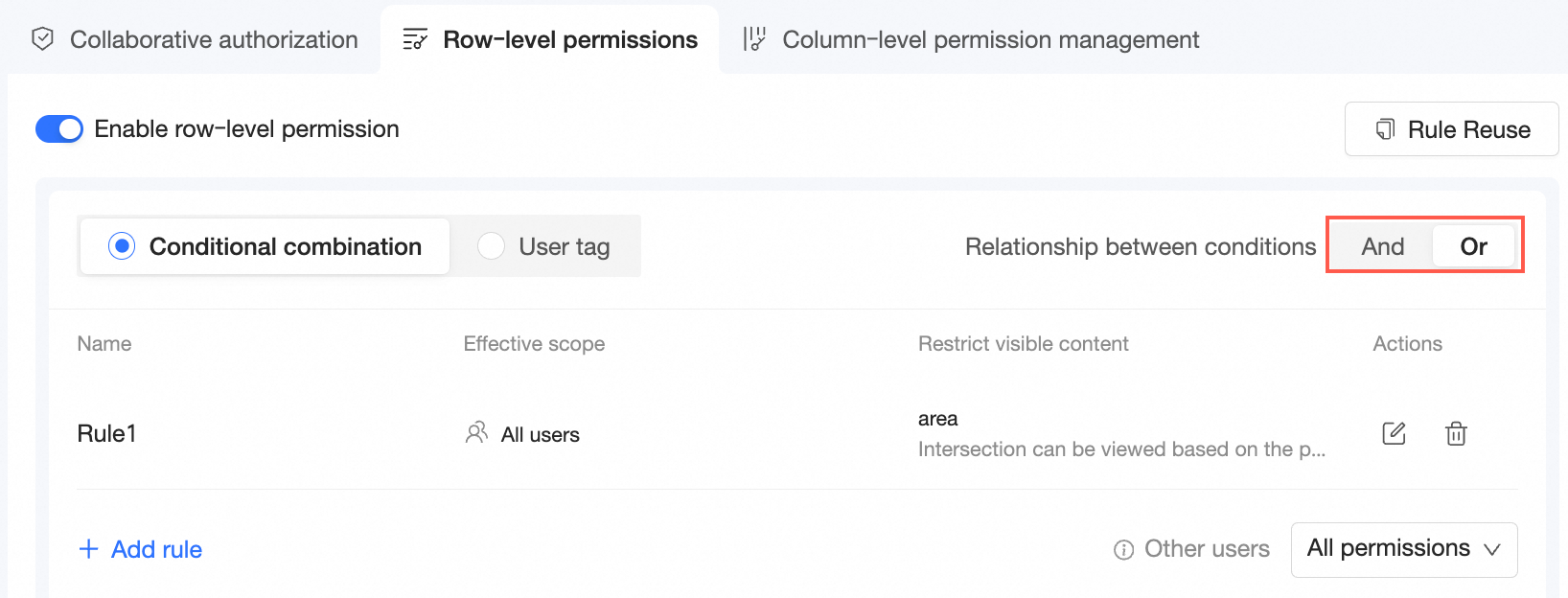1568x598 pixels.
Task: Select the User tag radio button
Action: [491, 246]
